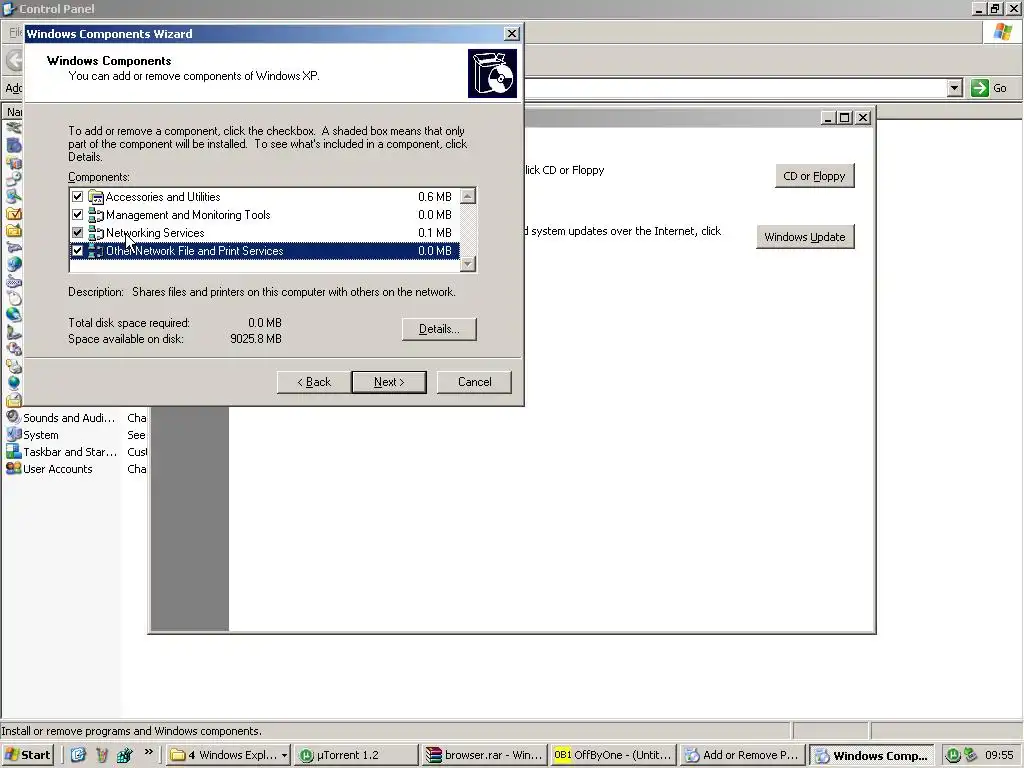Click the second Quick Launch icon next to Internet Explorer

click(x=102, y=755)
